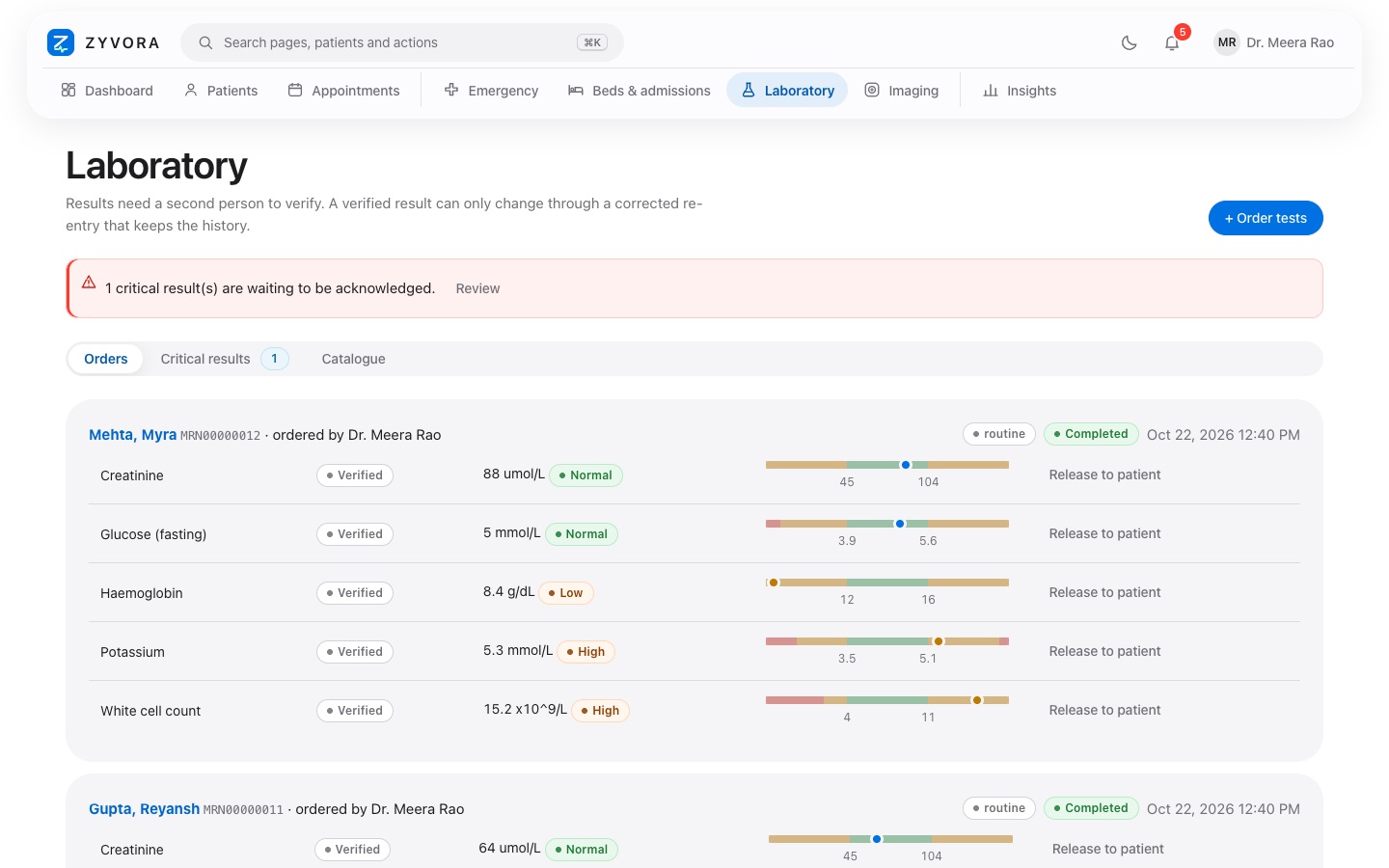1389x868 pixels.
Task: Open patient Mehta, Myra's record
Action: pyautogui.click(x=133, y=435)
